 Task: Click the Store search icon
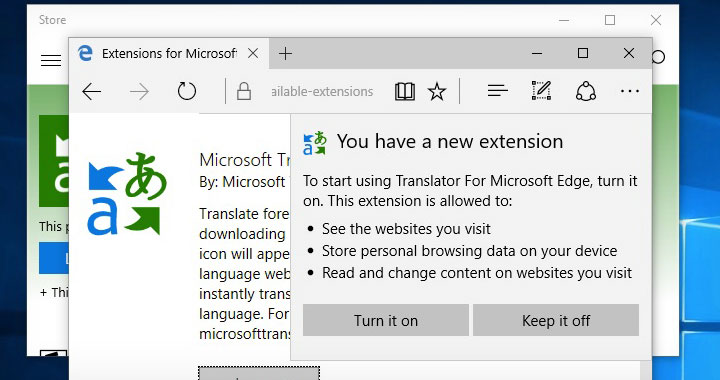pos(658,57)
